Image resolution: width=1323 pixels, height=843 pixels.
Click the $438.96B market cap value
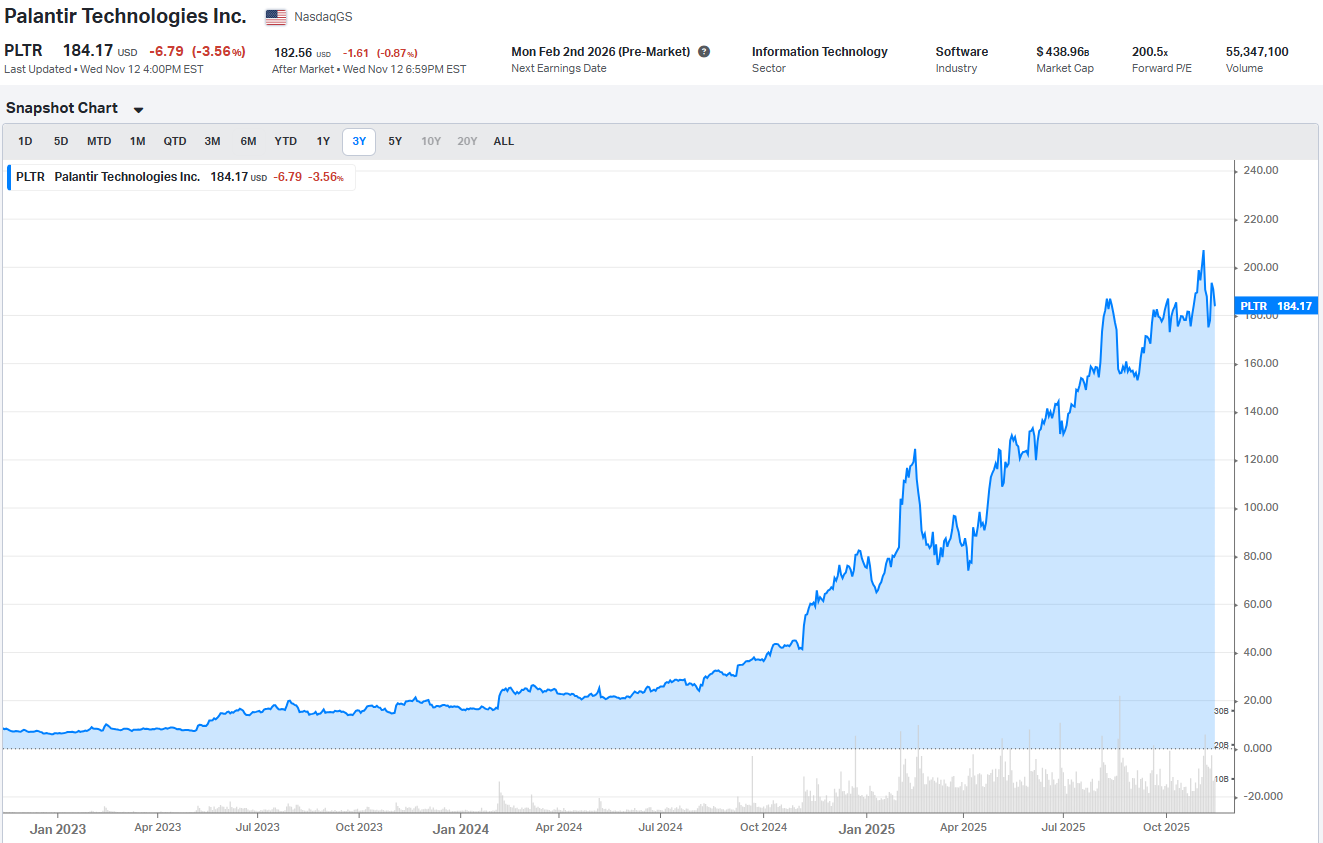coord(1063,51)
